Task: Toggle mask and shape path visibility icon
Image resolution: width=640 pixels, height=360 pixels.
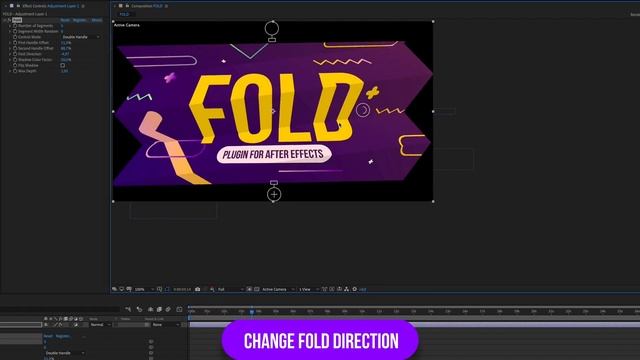Action: tap(167, 289)
